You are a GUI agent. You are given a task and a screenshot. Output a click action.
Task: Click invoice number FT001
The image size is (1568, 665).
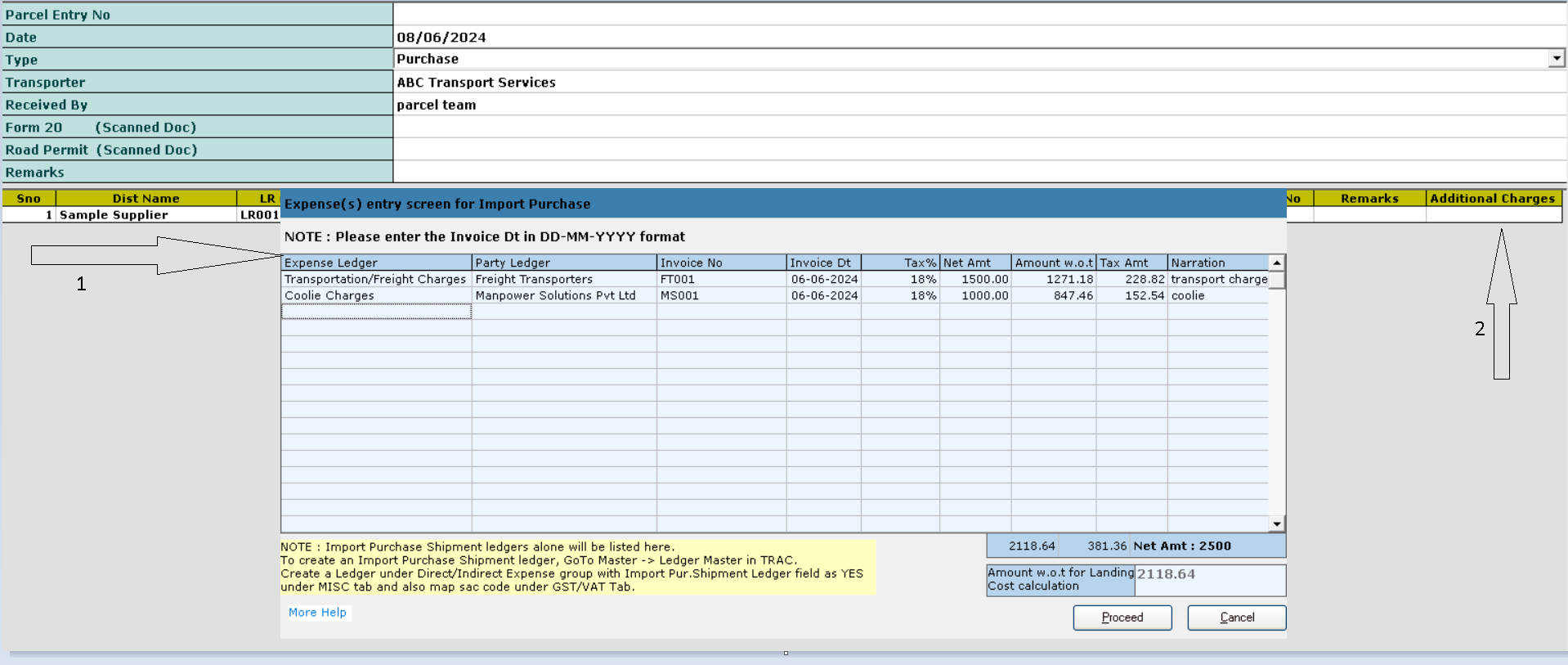click(x=722, y=279)
